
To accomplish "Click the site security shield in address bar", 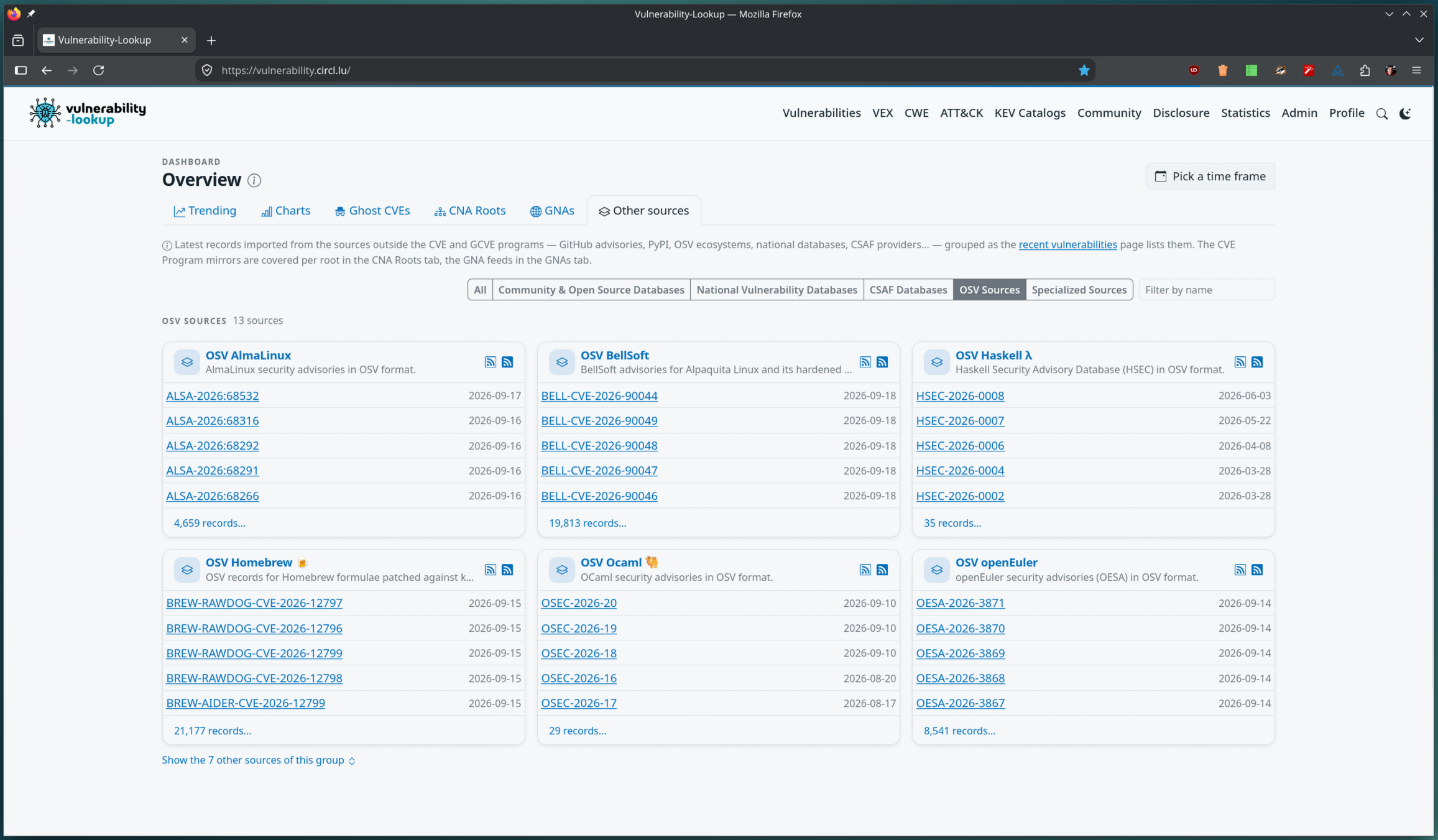I will (208, 70).
